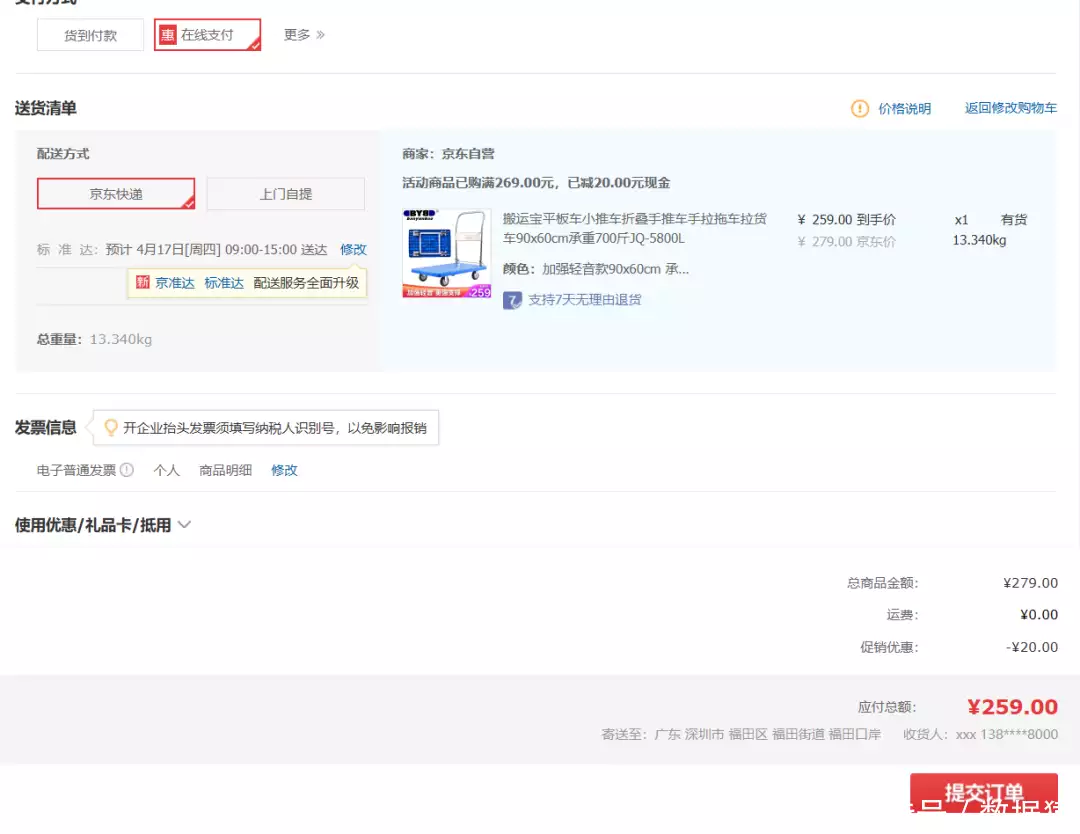Image resolution: width=1080 pixels, height=834 pixels.
Task: Choose 京东快递 delivery method
Action: (x=116, y=194)
